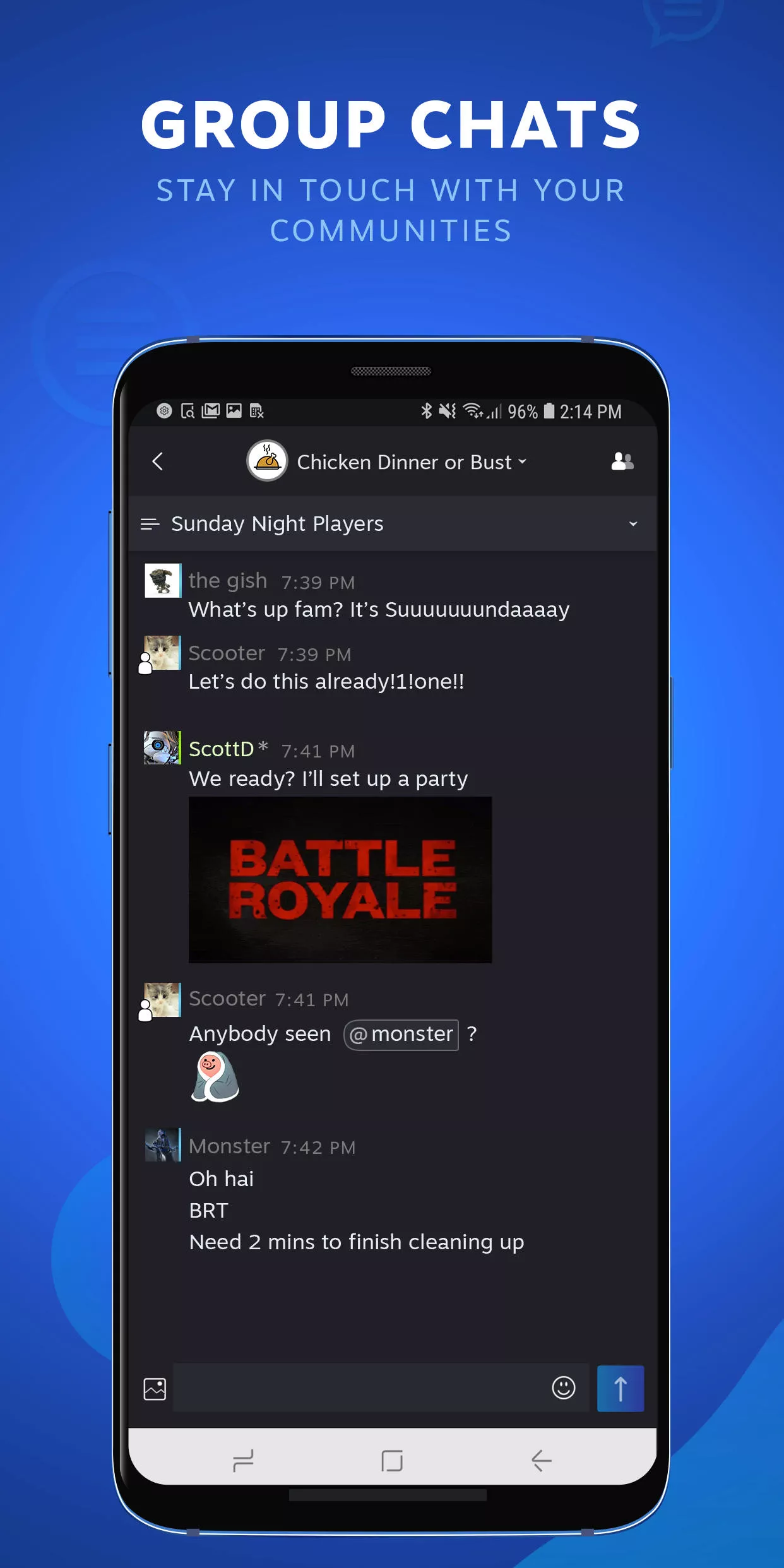784x1568 pixels.
Task: Open Monster's profile avatar
Action: pyautogui.click(x=162, y=1145)
